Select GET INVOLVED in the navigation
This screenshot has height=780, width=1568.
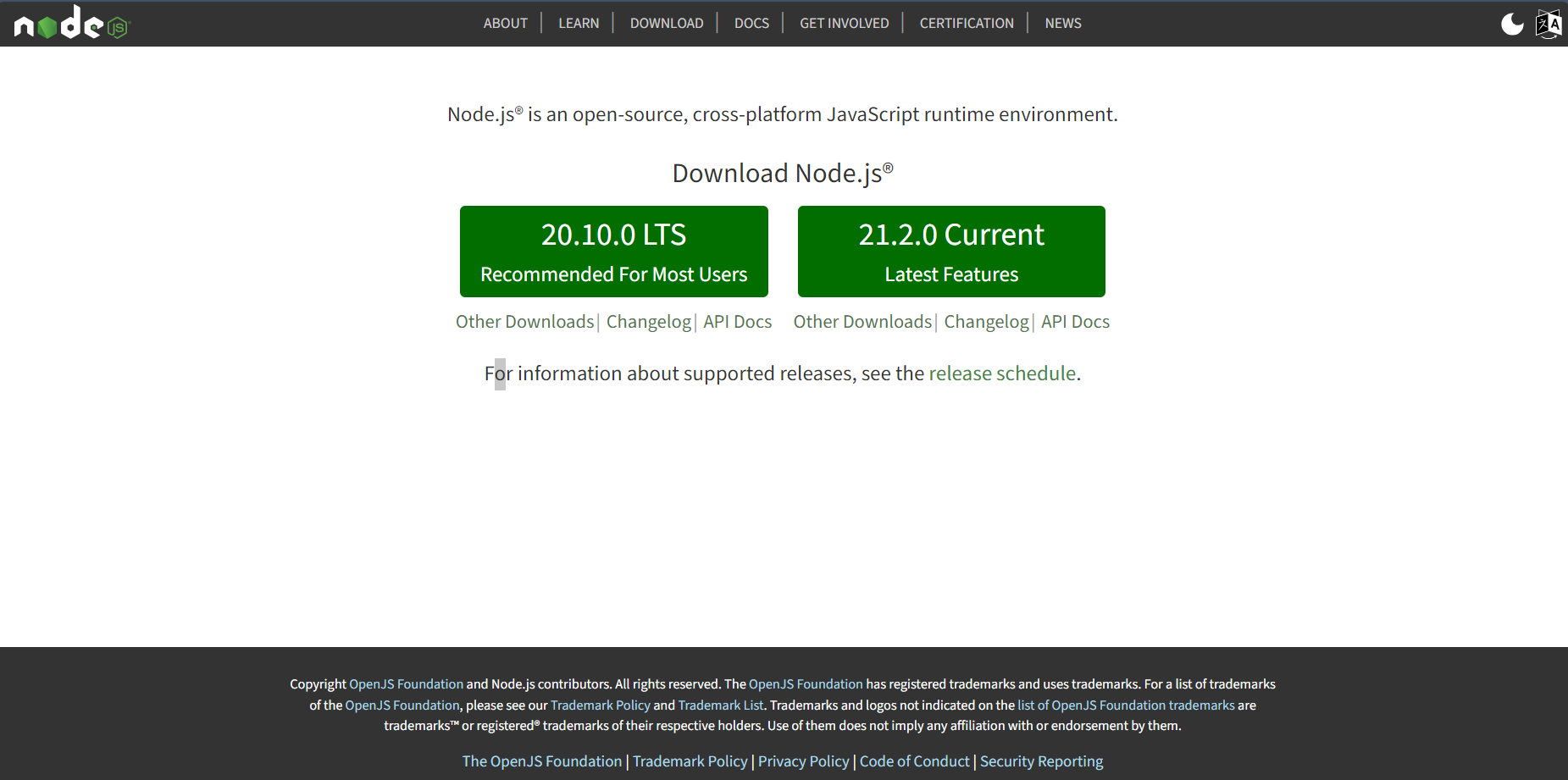[845, 23]
